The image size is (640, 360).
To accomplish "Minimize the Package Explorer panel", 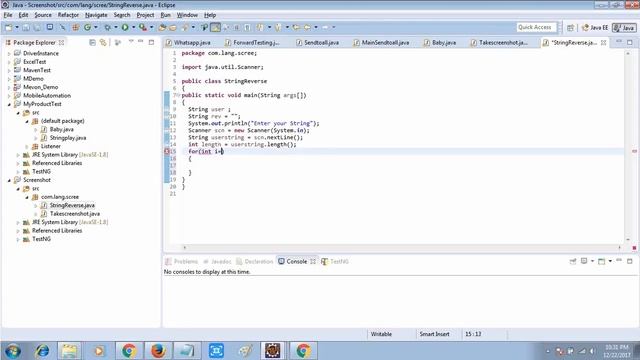I will coord(141,42).
